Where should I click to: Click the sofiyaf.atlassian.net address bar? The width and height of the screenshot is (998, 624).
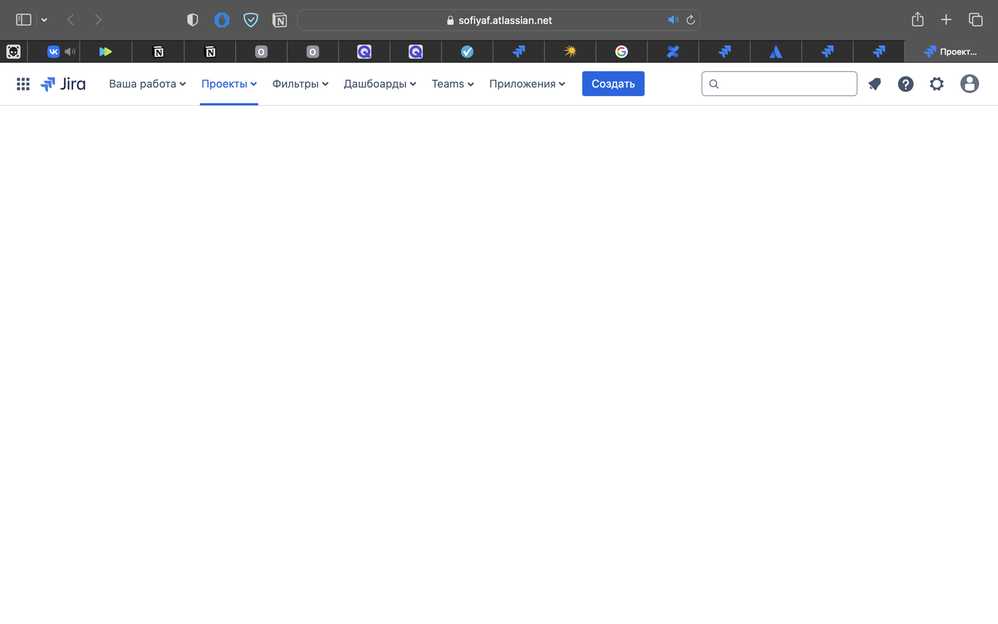pyautogui.click(x=498, y=20)
